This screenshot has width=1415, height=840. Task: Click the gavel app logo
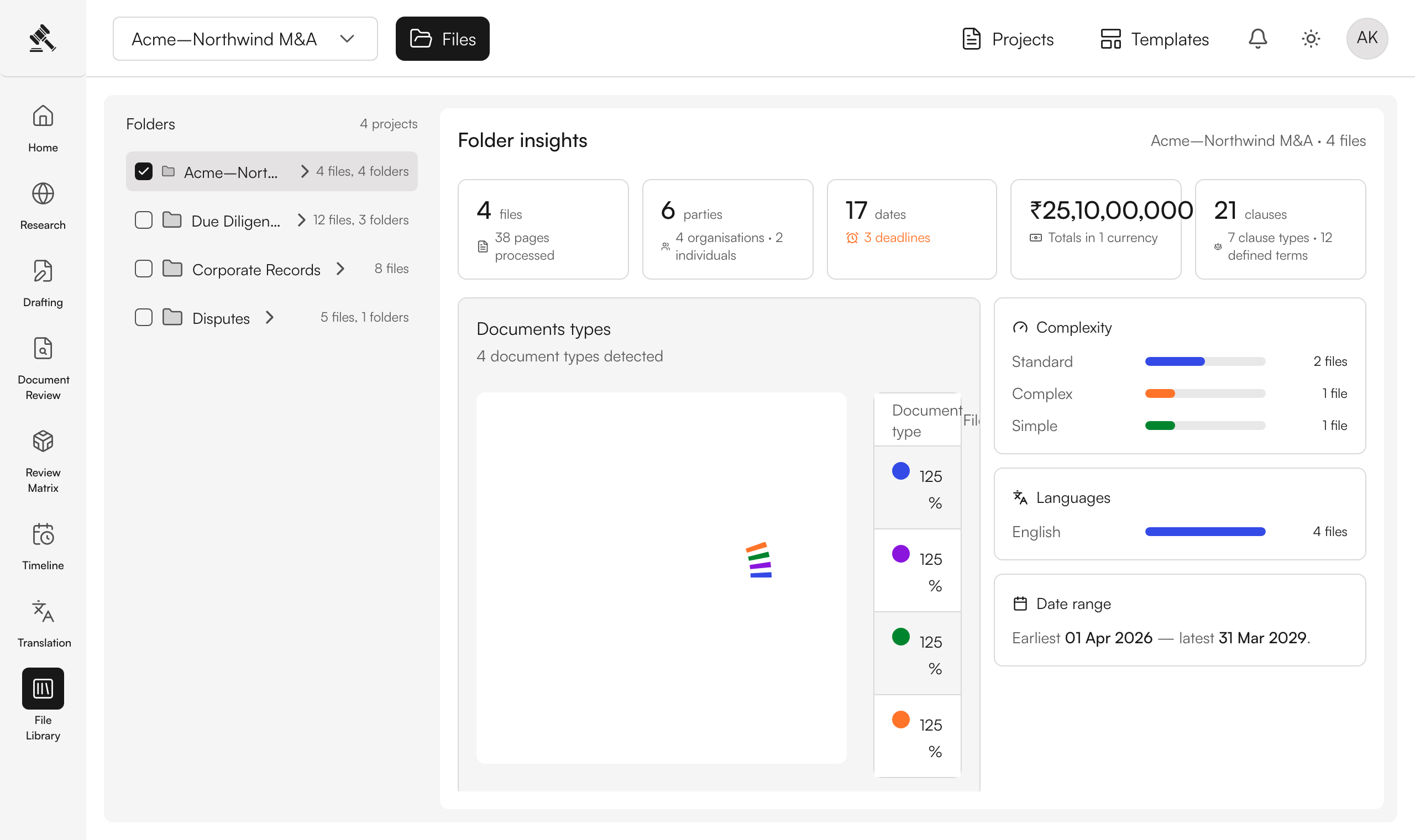[x=43, y=38]
